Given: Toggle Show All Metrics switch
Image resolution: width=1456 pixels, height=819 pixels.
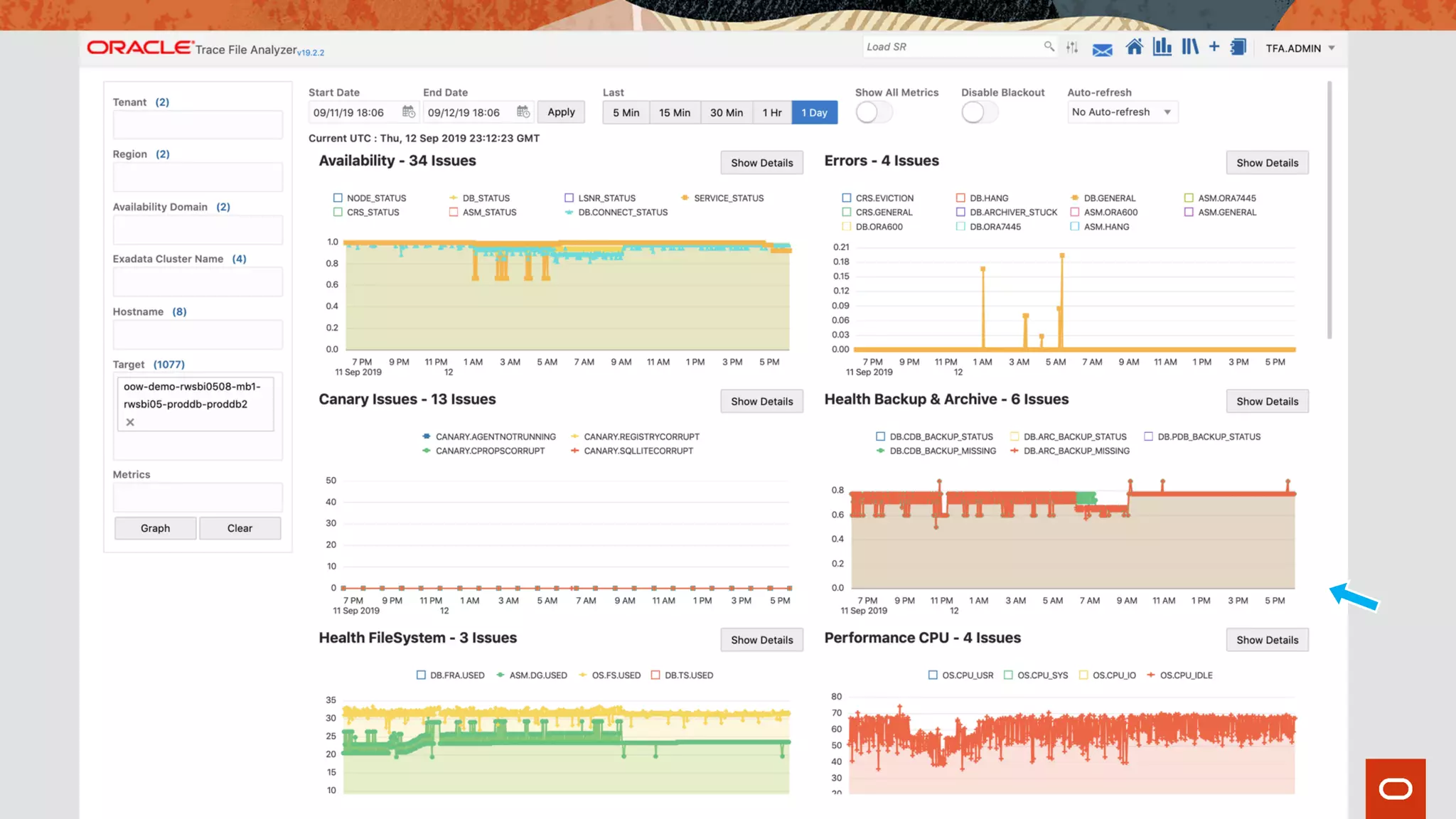Looking at the screenshot, I should pos(873,112).
